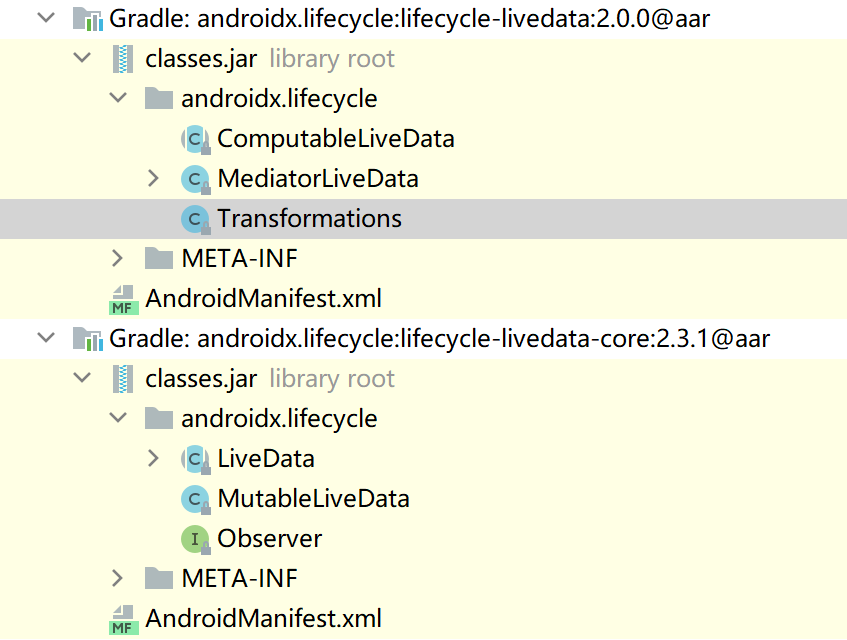Click the LiveData abstract class icon
This screenshot has width=847, height=640.
195,459
